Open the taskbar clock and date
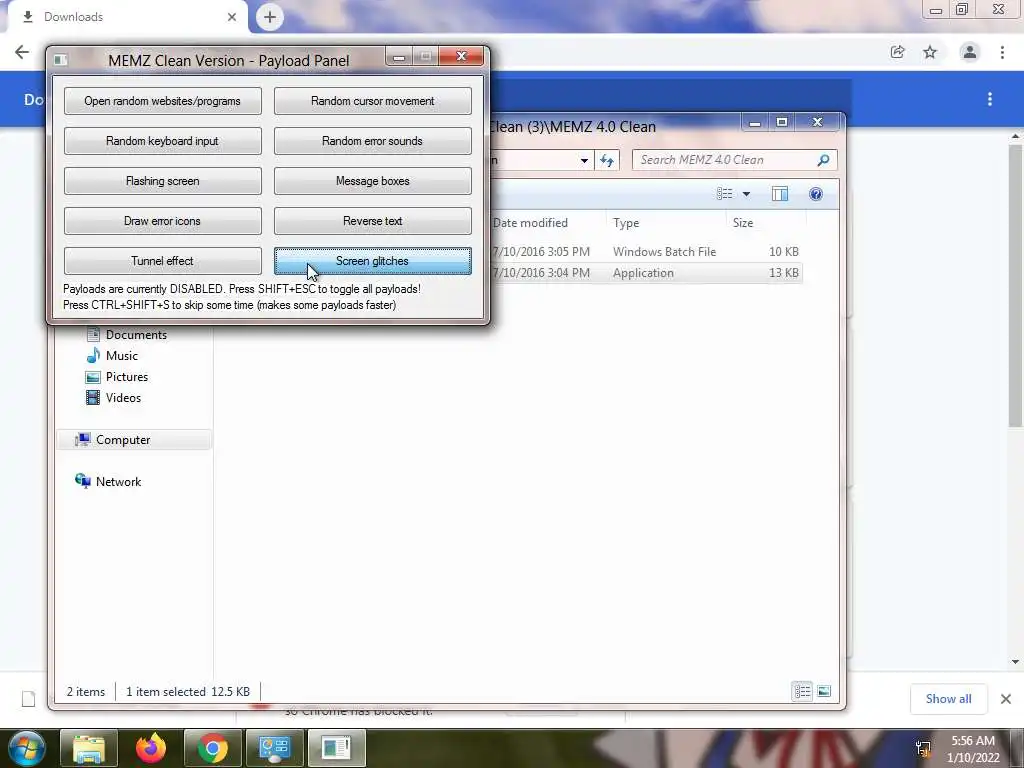The height and width of the screenshot is (768, 1024). (973, 749)
